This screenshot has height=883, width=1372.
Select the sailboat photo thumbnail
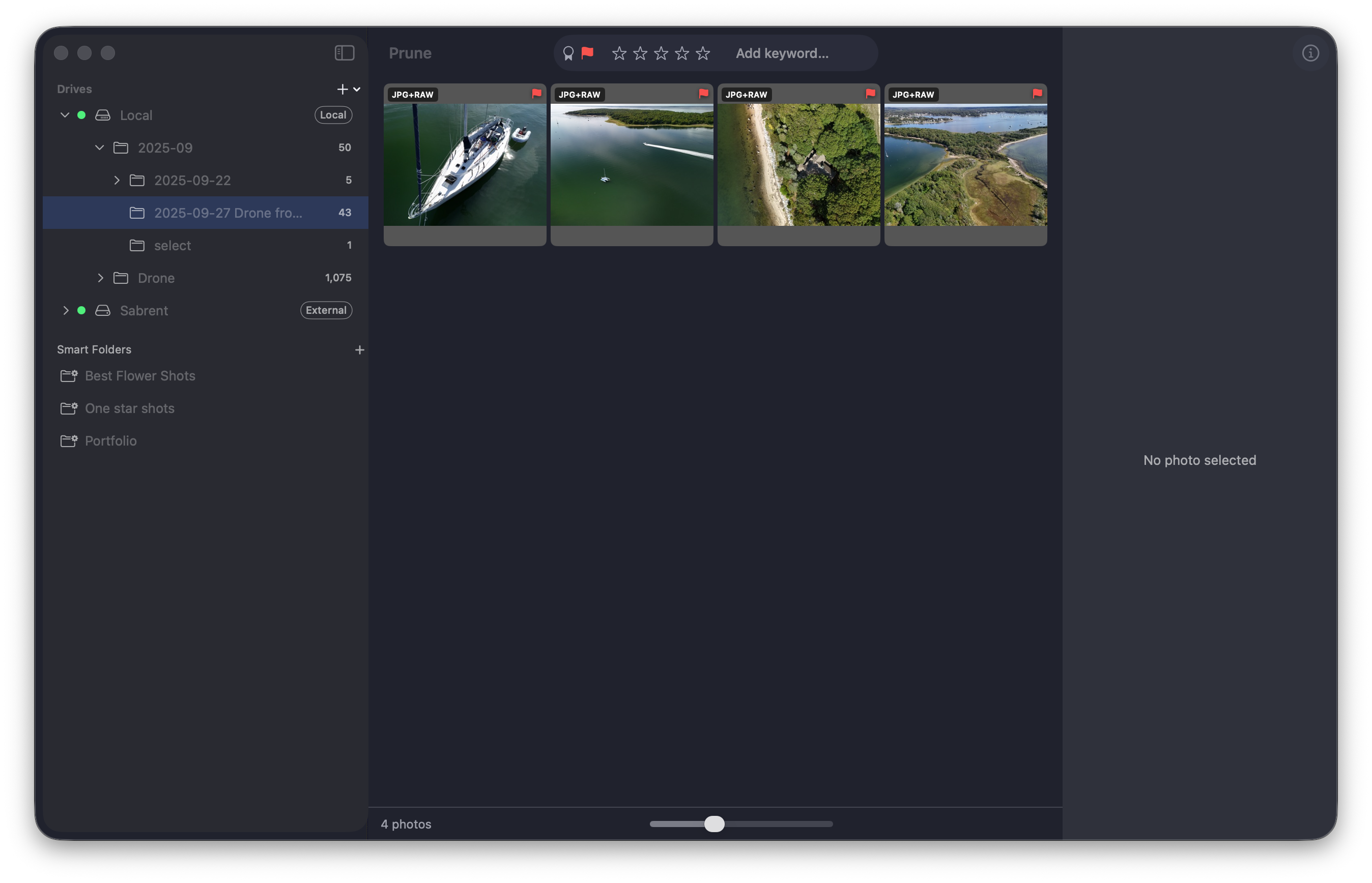pyautogui.click(x=465, y=165)
